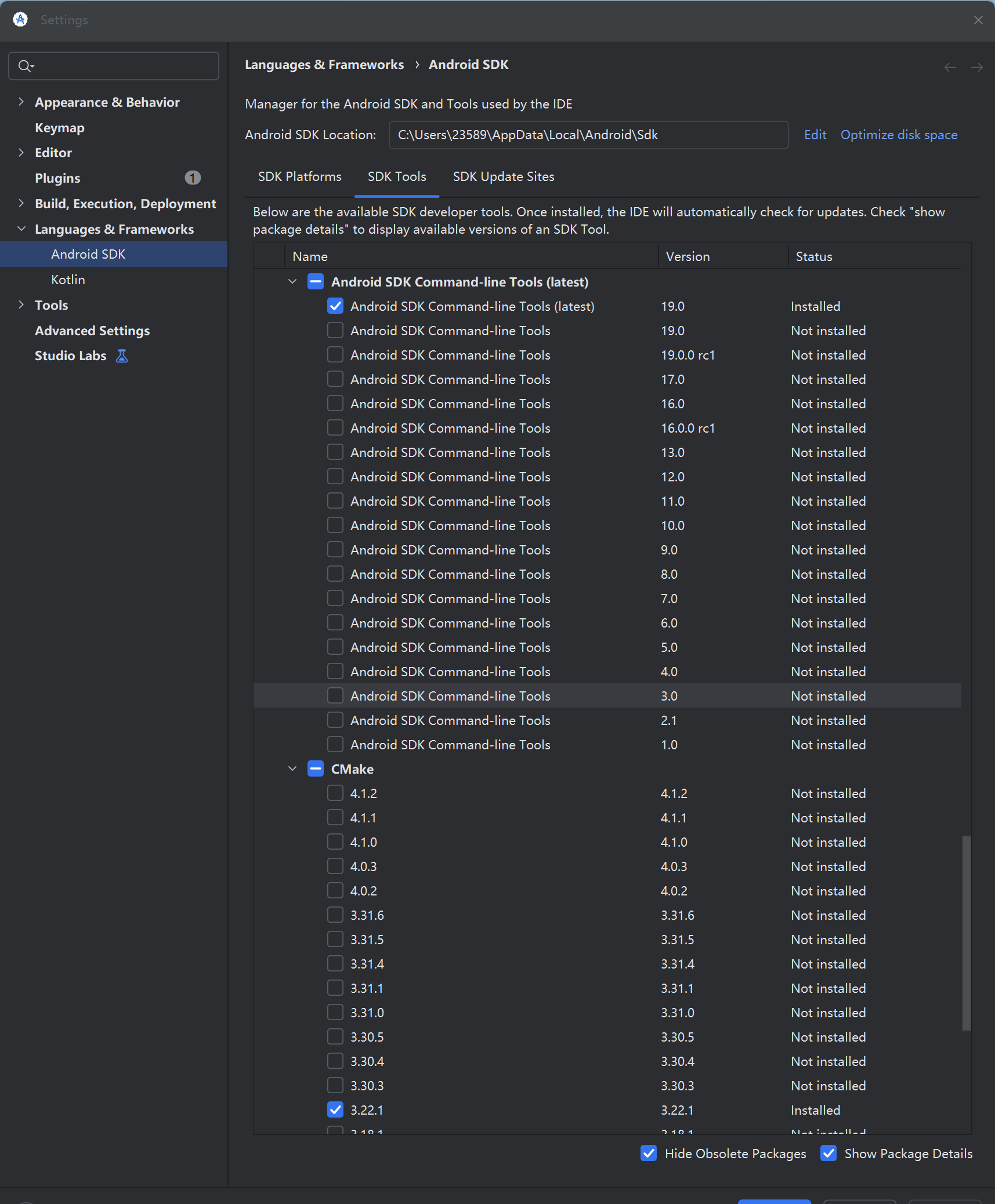This screenshot has height=1204, width=995.
Task: Open Advanced Settings
Action: (x=92, y=331)
